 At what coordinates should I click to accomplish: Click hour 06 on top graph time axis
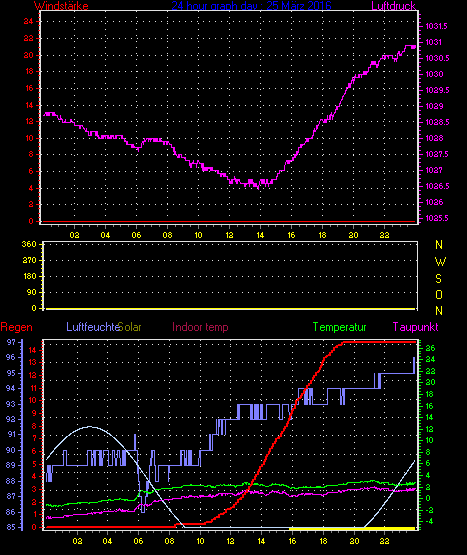pyautogui.click(x=136, y=235)
